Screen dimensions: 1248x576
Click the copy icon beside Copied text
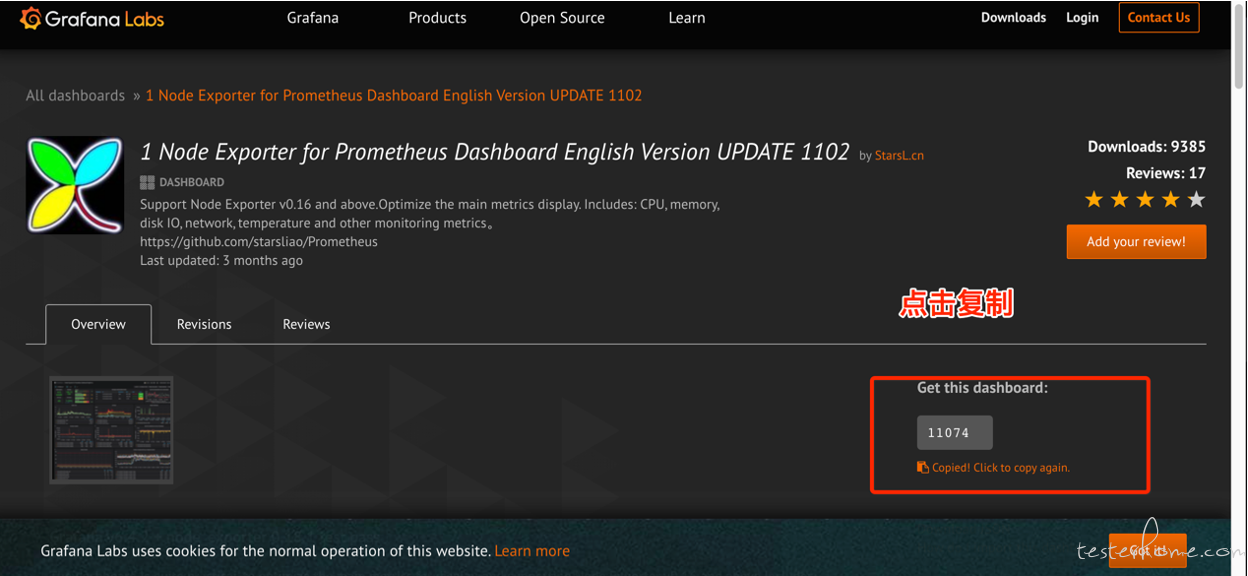click(923, 467)
